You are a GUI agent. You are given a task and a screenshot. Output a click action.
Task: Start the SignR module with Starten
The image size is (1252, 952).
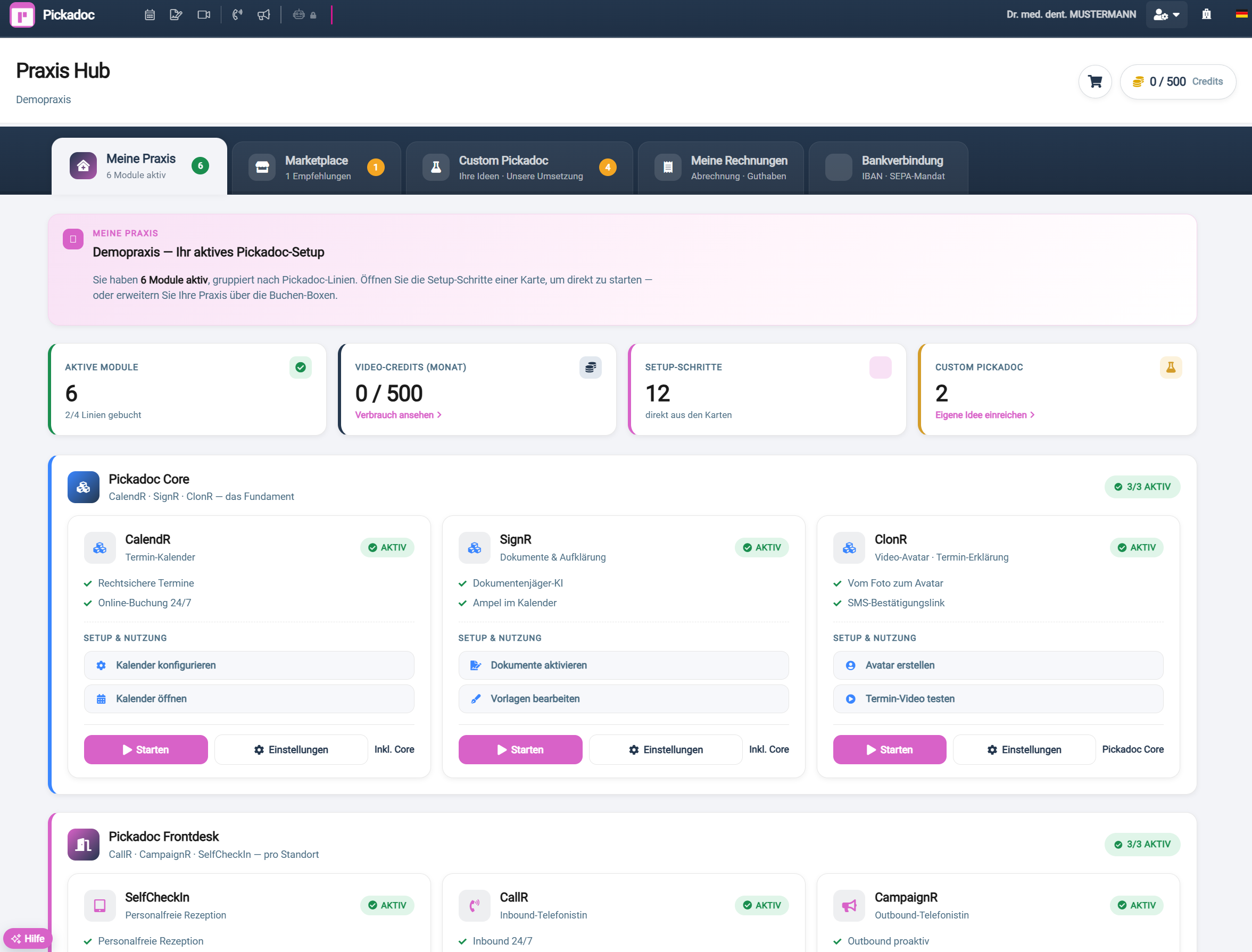[520, 750]
